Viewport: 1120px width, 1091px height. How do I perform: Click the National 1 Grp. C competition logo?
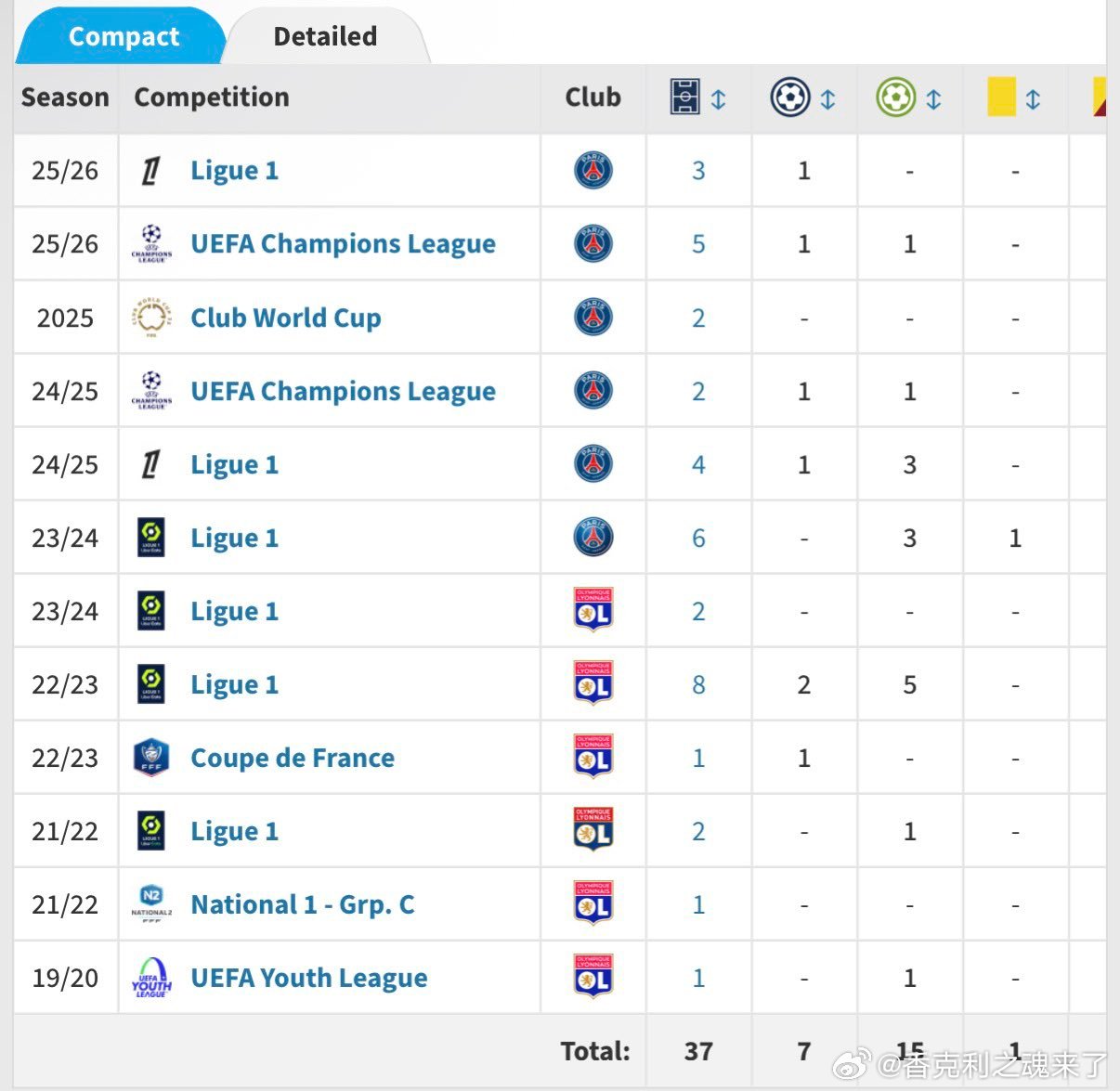tap(151, 904)
